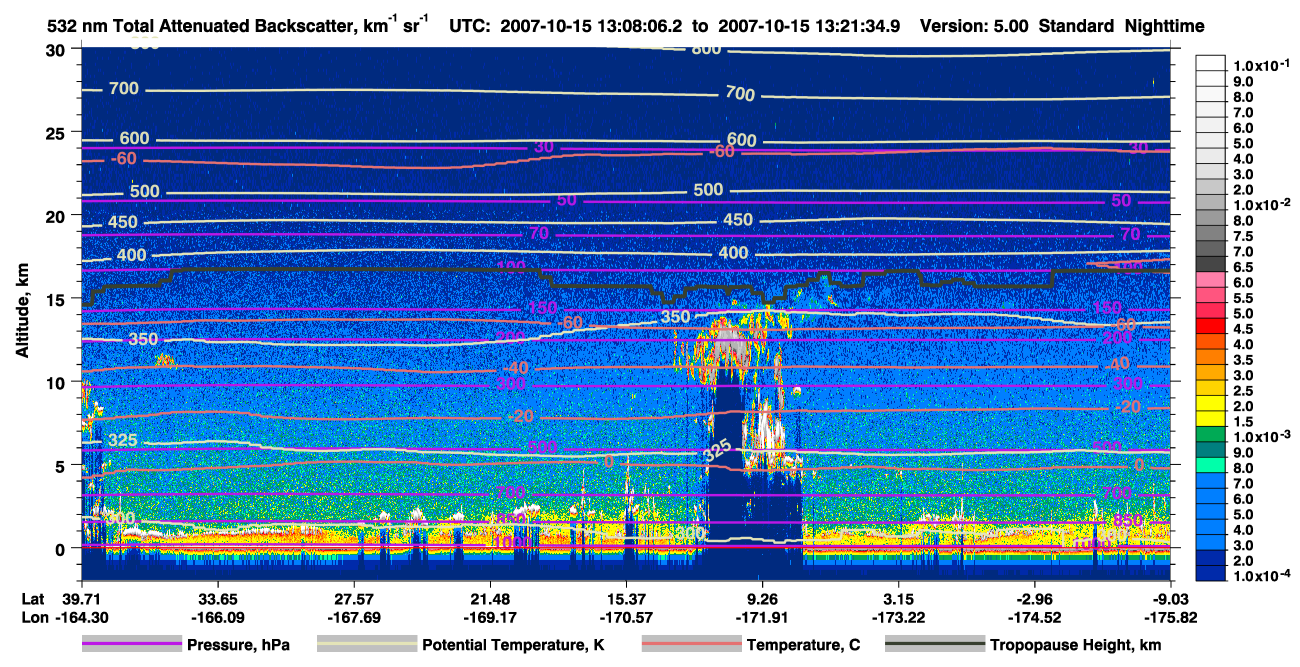Click the "Potential Temperature, K" legend label
Image resolution: width=1300 pixels, height=667 pixels.
pos(513,645)
